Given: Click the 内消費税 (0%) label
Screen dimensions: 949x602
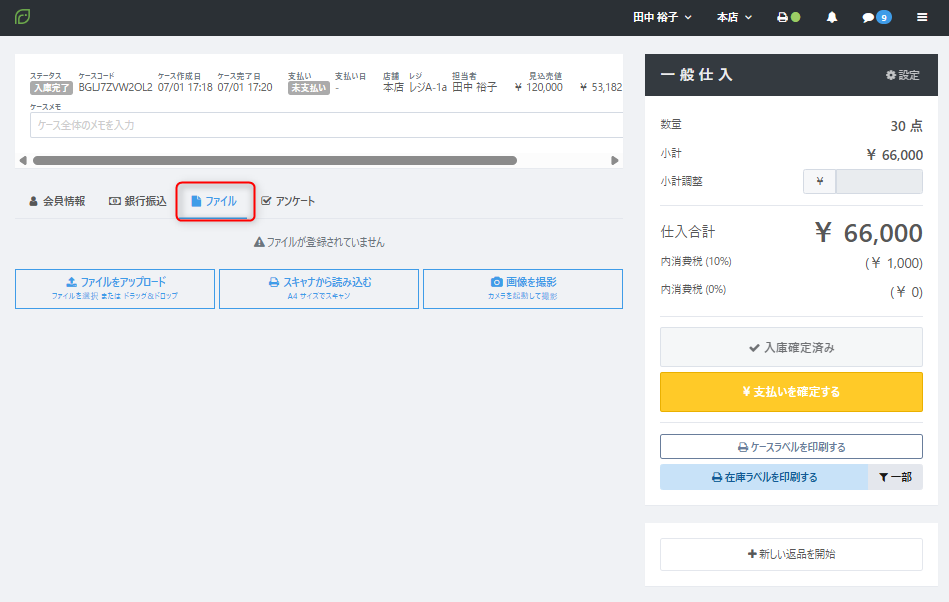Looking at the screenshot, I should point(694,289).
